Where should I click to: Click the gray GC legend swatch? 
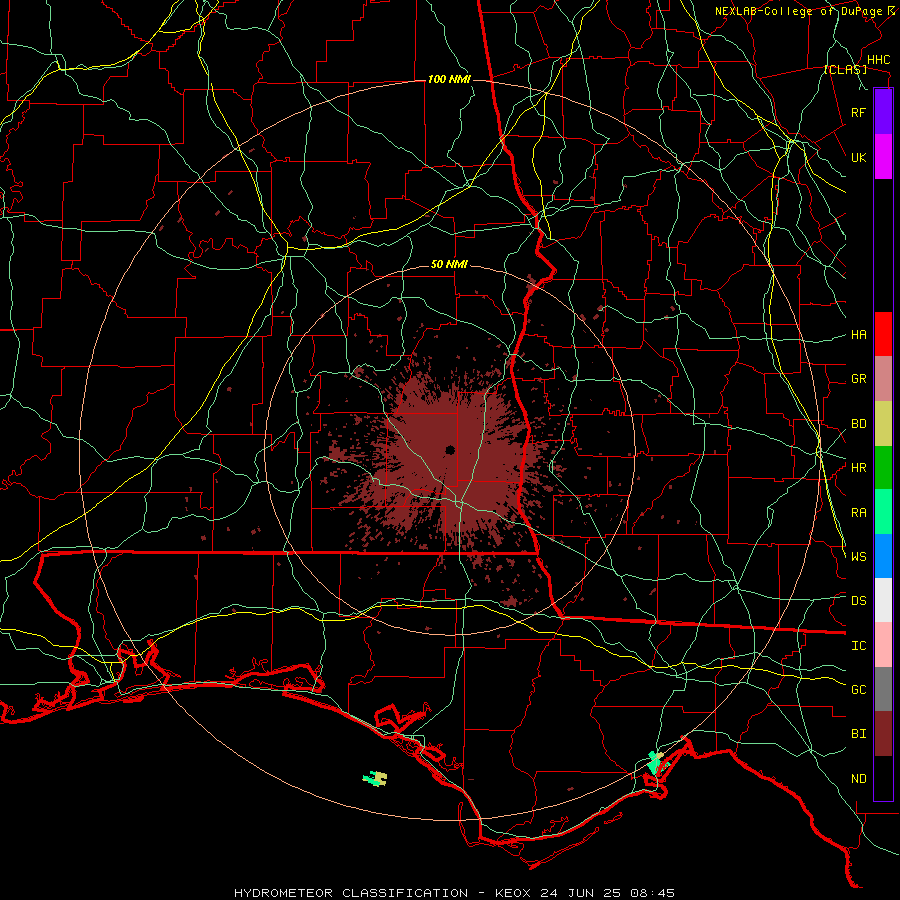(x=883, y=689)
